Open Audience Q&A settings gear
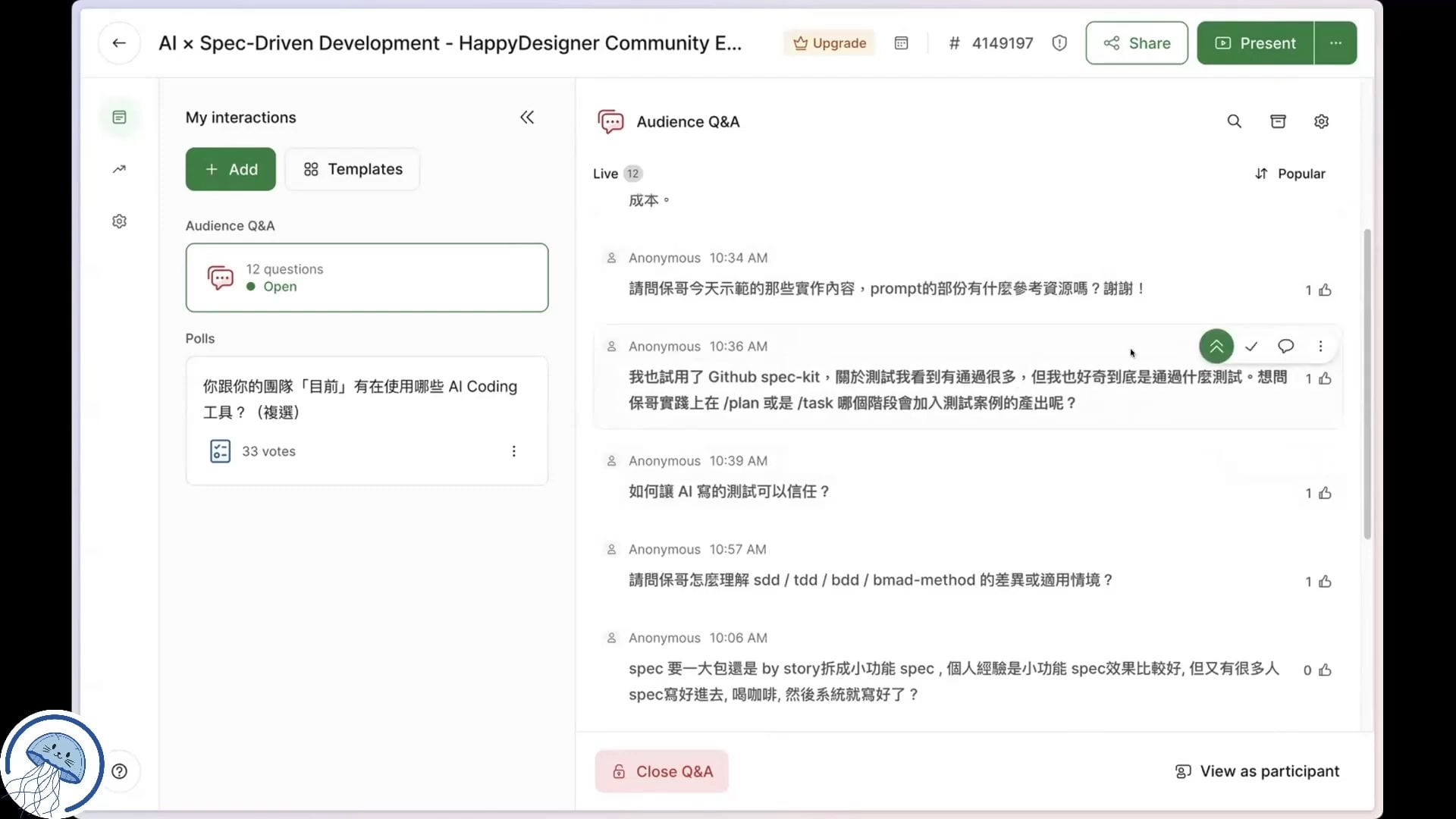Screen dimensions: 1456x819 [x=1321, y=121]
